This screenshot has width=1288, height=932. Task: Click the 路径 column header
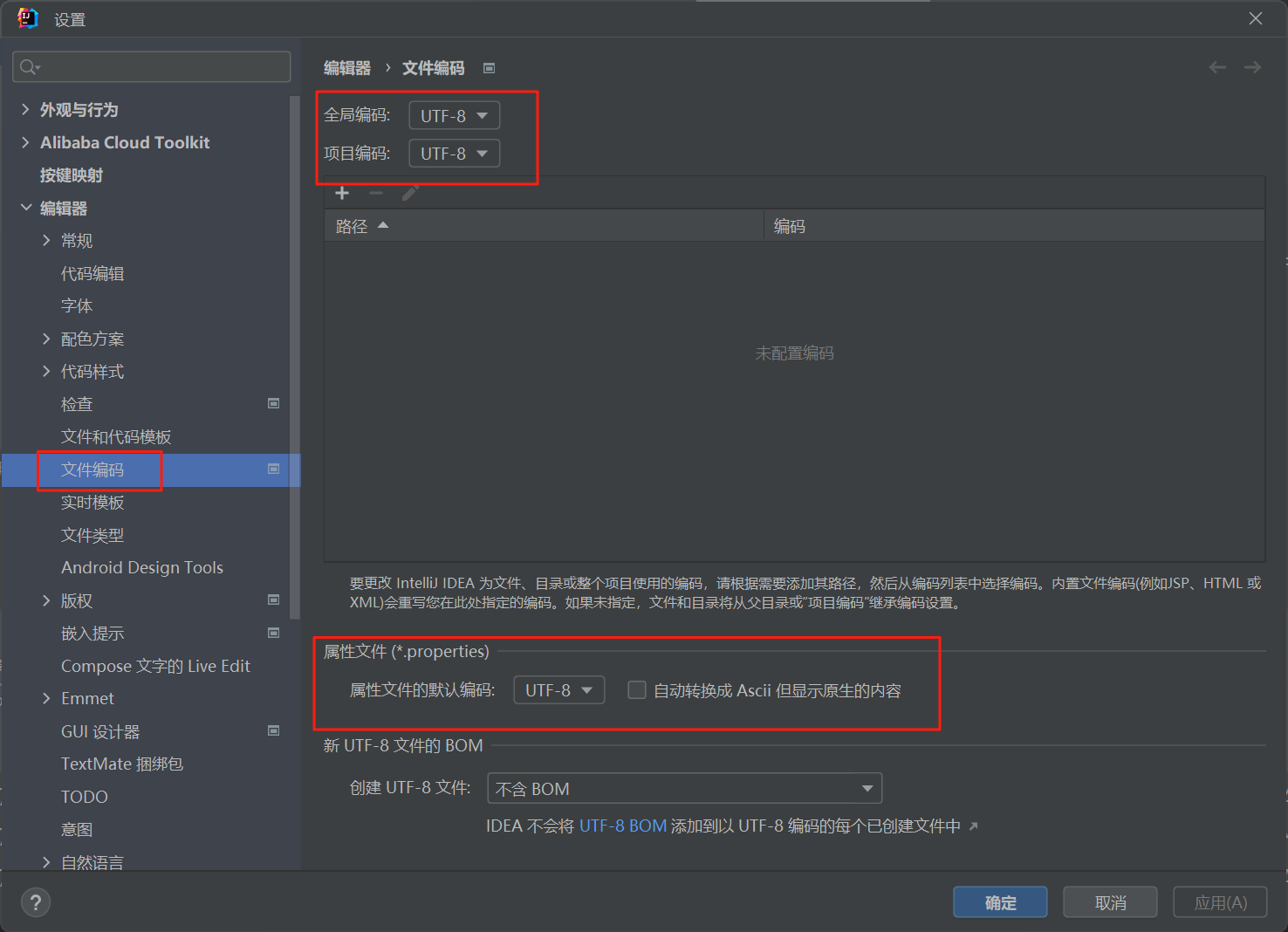pos(544,226)
